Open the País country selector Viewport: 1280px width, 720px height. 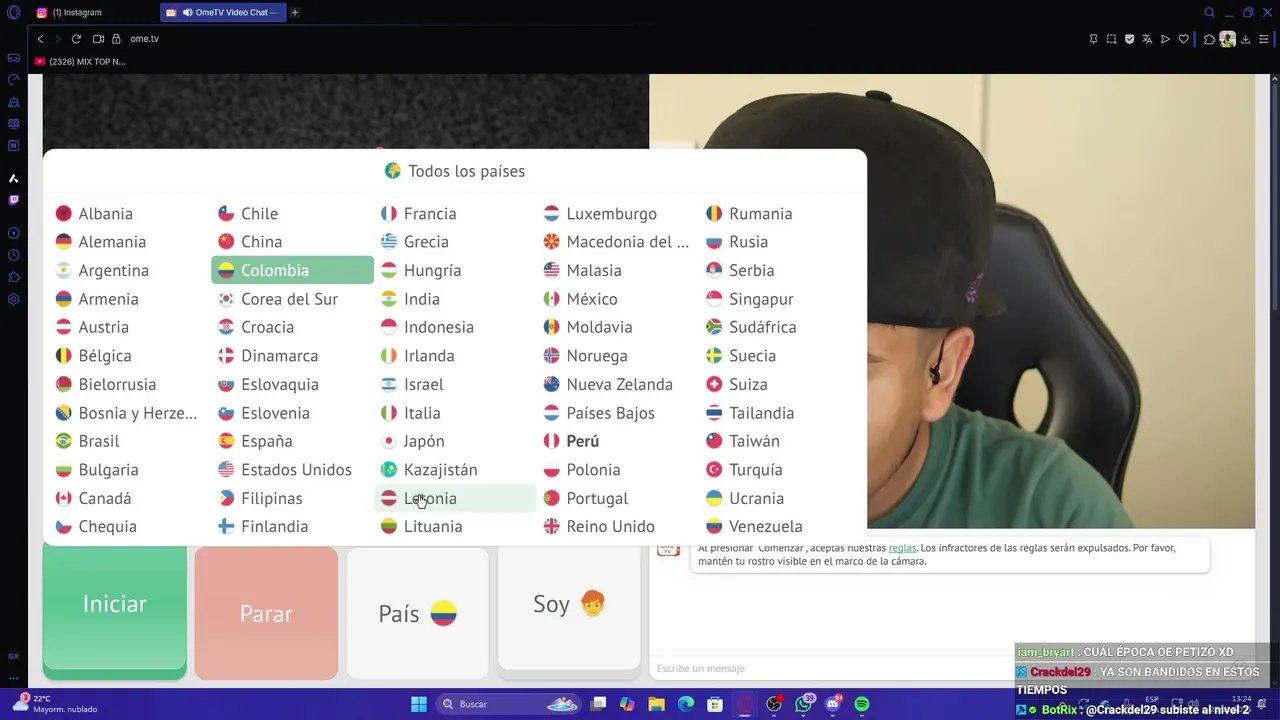click(x=418, y=613)
